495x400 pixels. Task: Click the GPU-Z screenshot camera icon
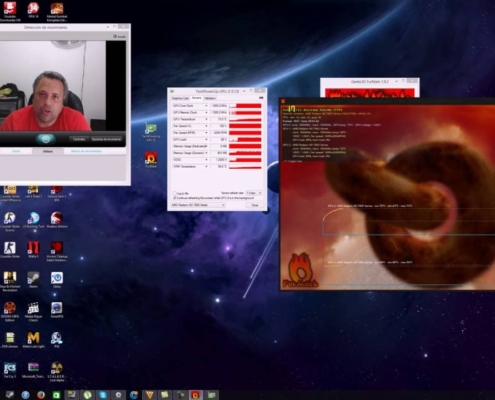[261, 98]
